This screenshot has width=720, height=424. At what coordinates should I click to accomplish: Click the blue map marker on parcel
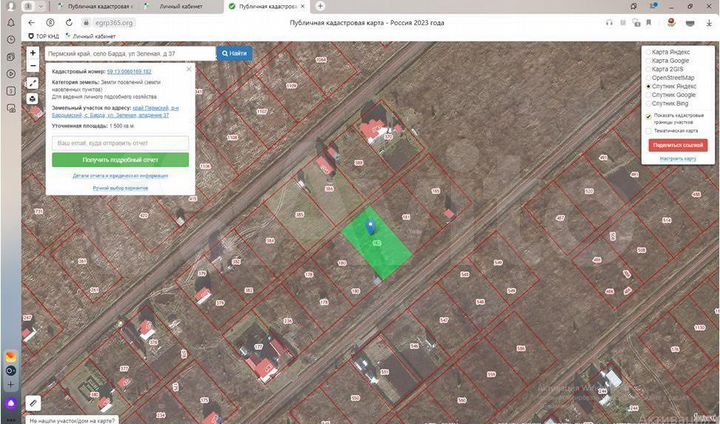click(371, 226)
